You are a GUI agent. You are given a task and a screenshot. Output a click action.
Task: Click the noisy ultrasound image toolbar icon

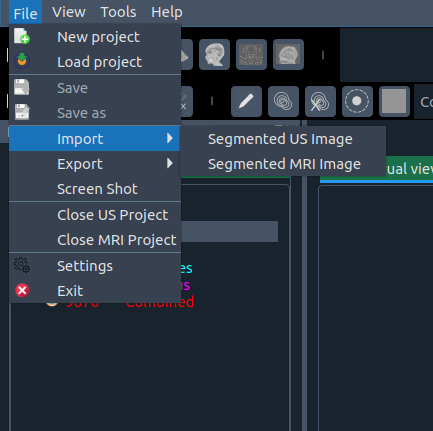point(251,55)
